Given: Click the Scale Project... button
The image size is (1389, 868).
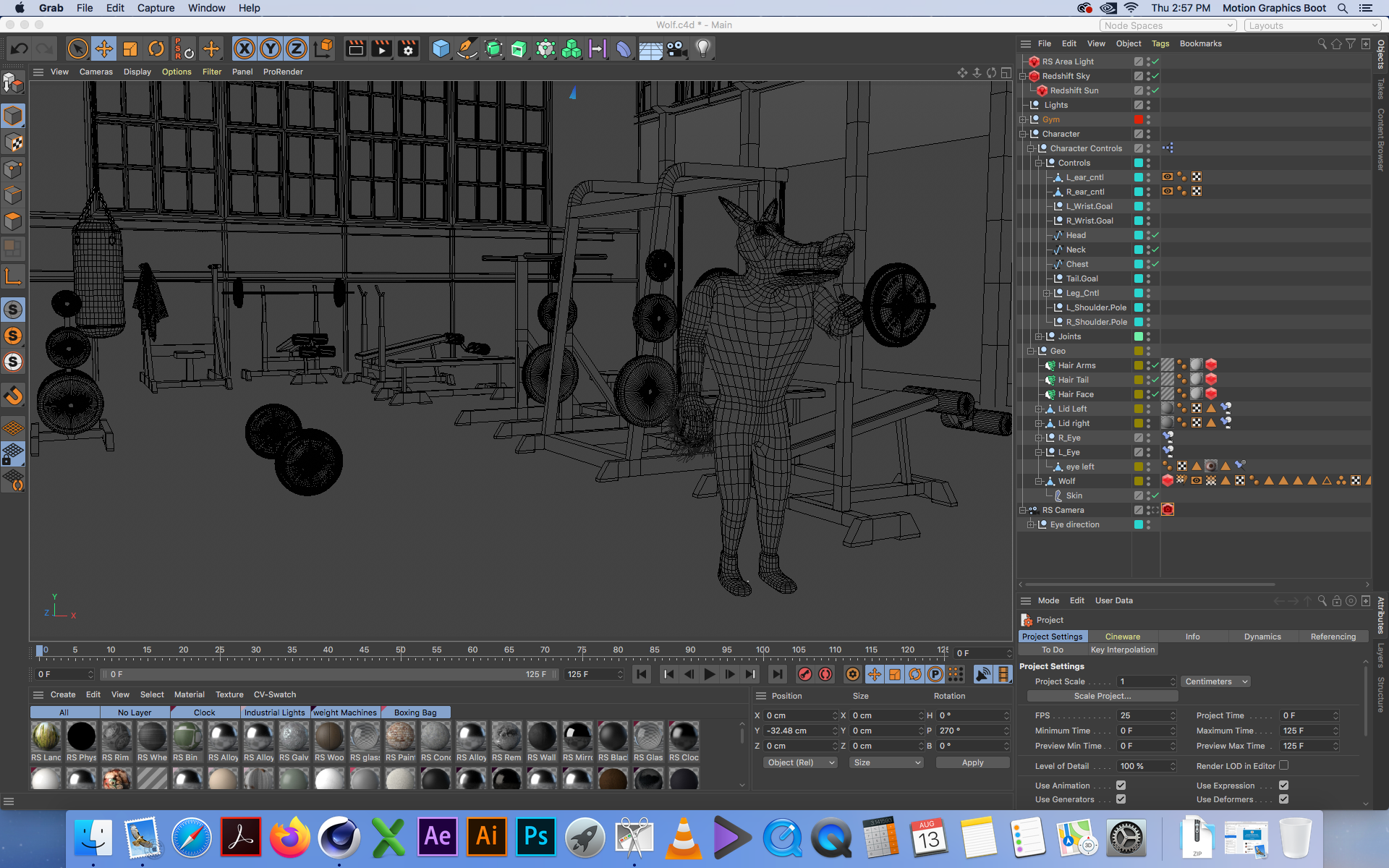Looking at the screenshot, I should click(1102, 696).
